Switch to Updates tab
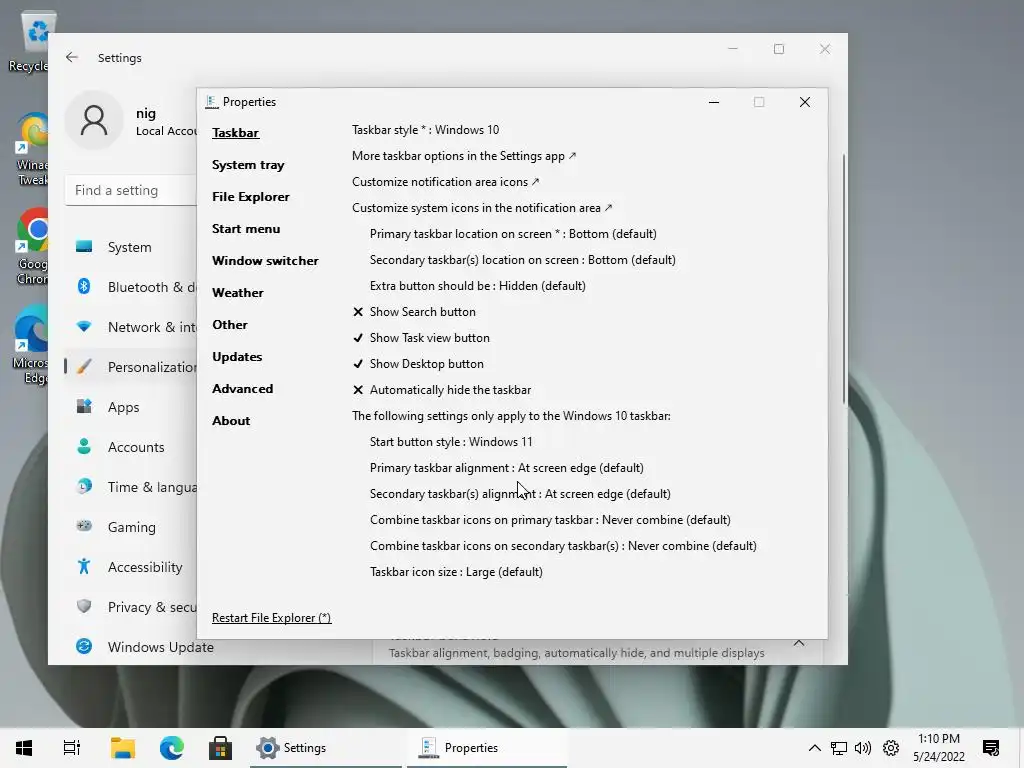 point(237,357)
